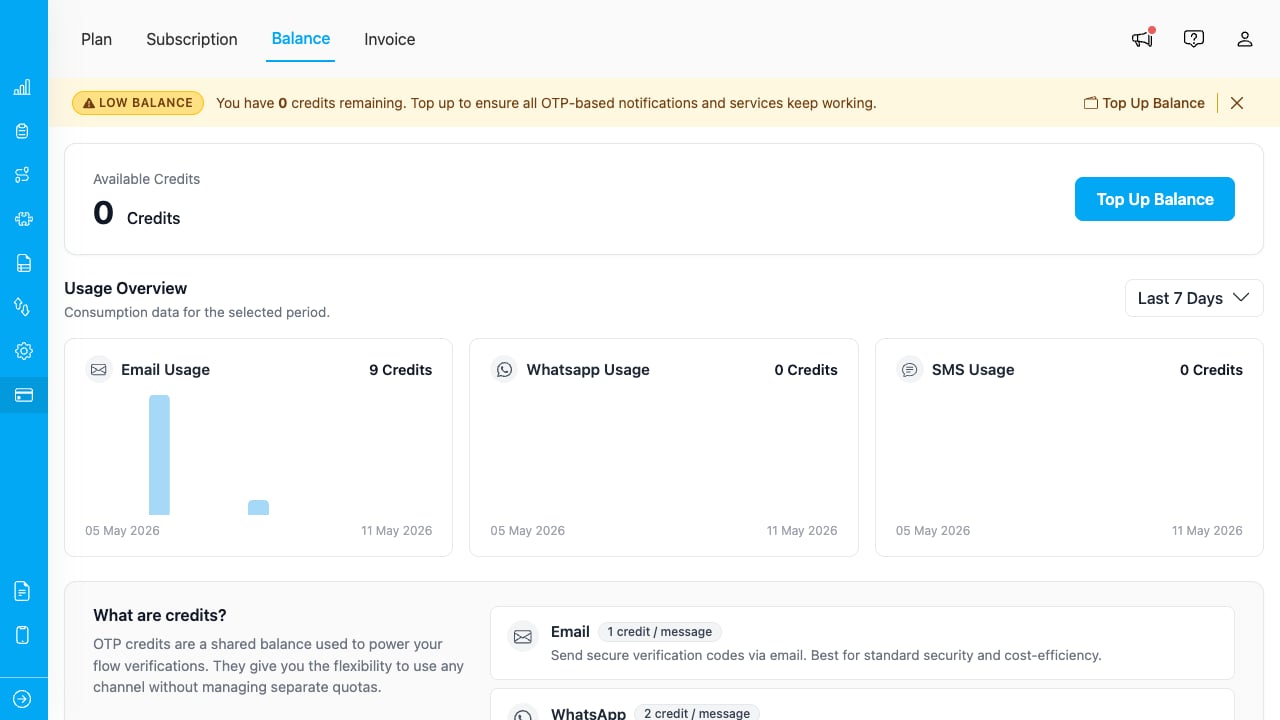Click the envelope icon beside Email pricing row
The image size is (1280, 720).
523,636
